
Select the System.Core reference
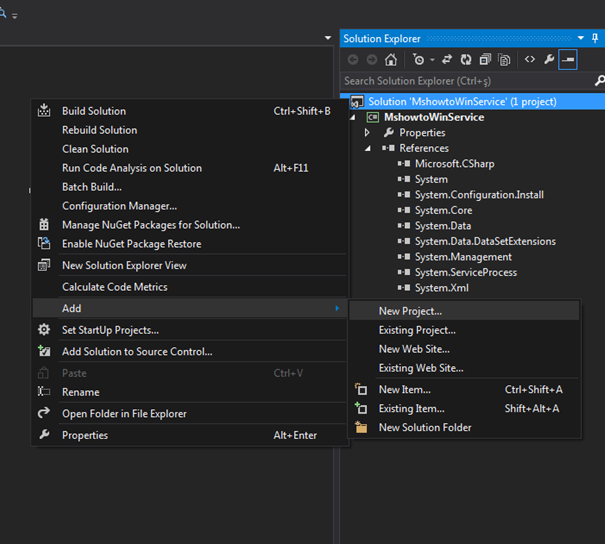tap(443, 210)
